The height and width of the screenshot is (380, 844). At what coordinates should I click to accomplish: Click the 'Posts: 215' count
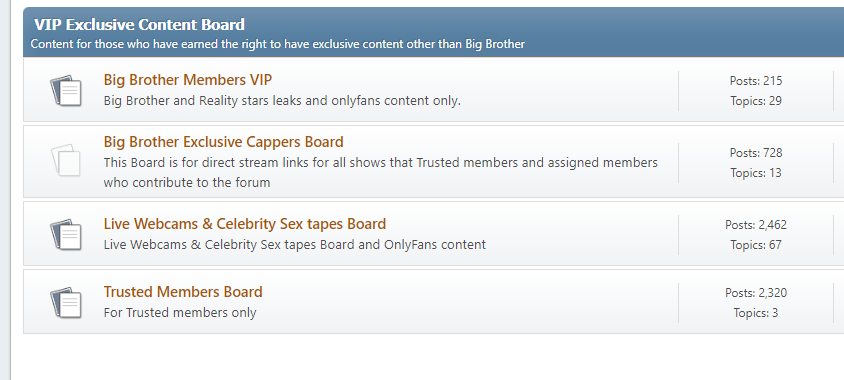(756, 81)
